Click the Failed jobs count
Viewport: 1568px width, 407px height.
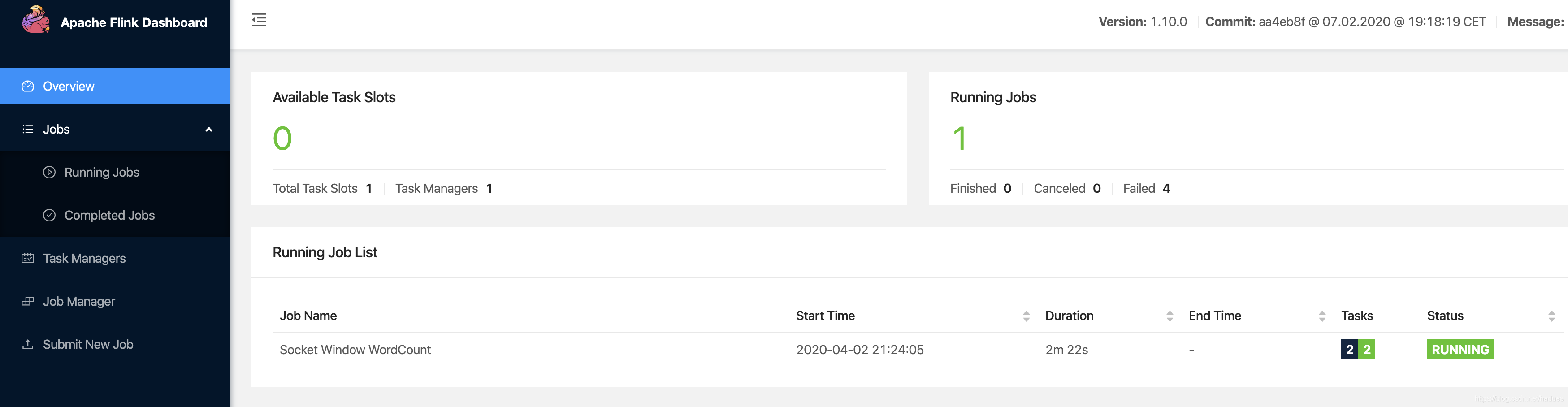pyautogui.click(x=1167, y=189)
